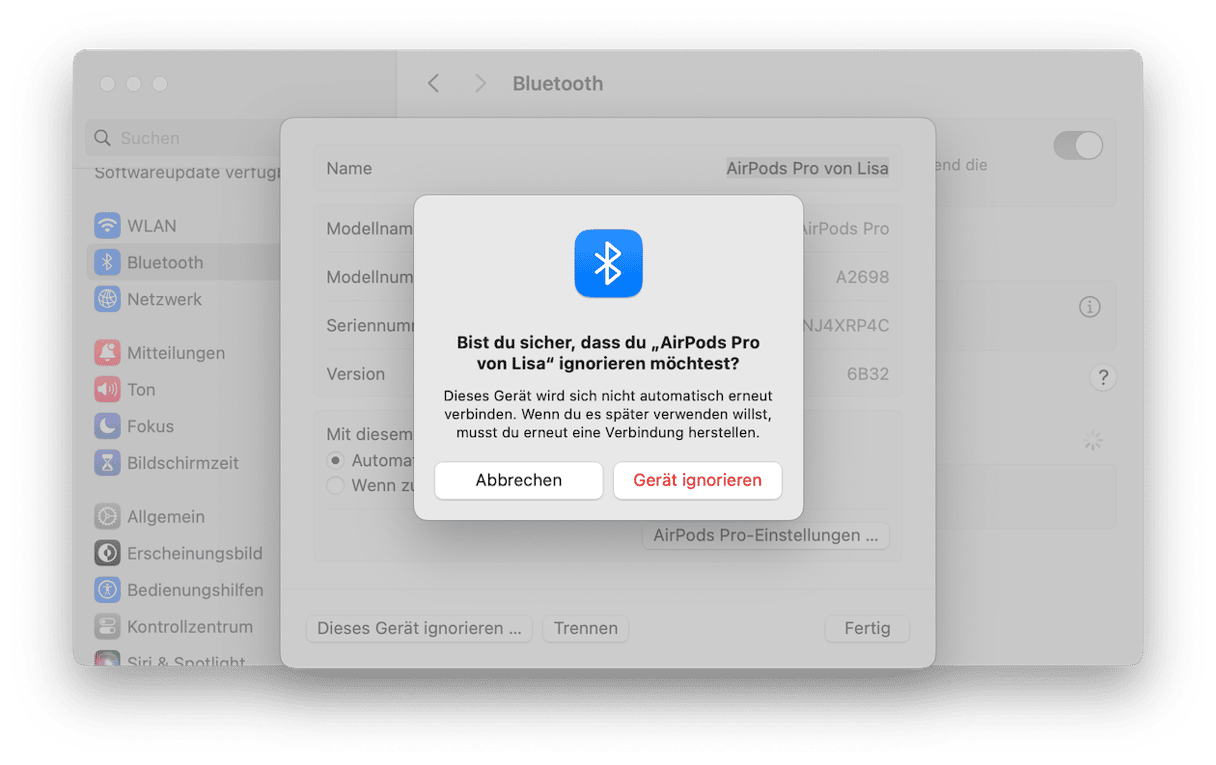Screen dimensions: 1216x765
Task: Select the Bluetooth sidebar icon
Action: tap(107, 262)
